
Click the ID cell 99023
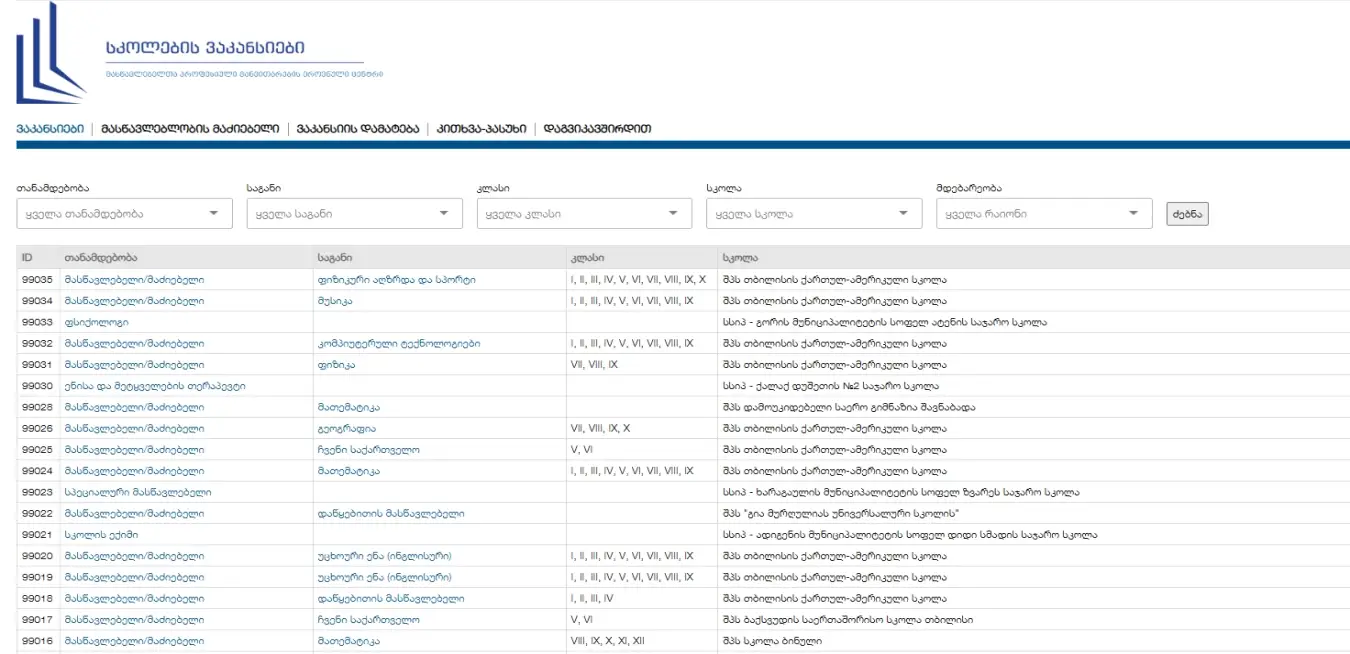tap(37, 492)
